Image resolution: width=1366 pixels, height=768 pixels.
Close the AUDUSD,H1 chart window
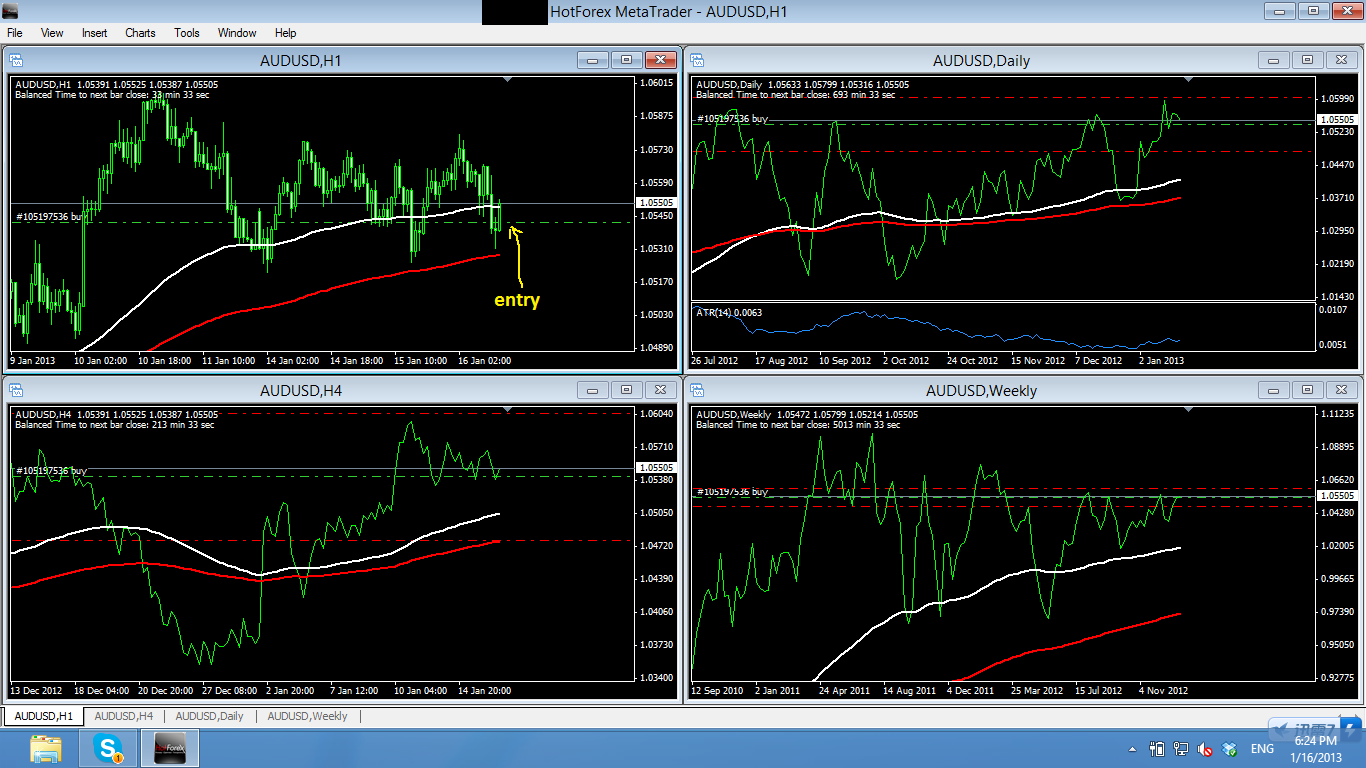(661, 60)
